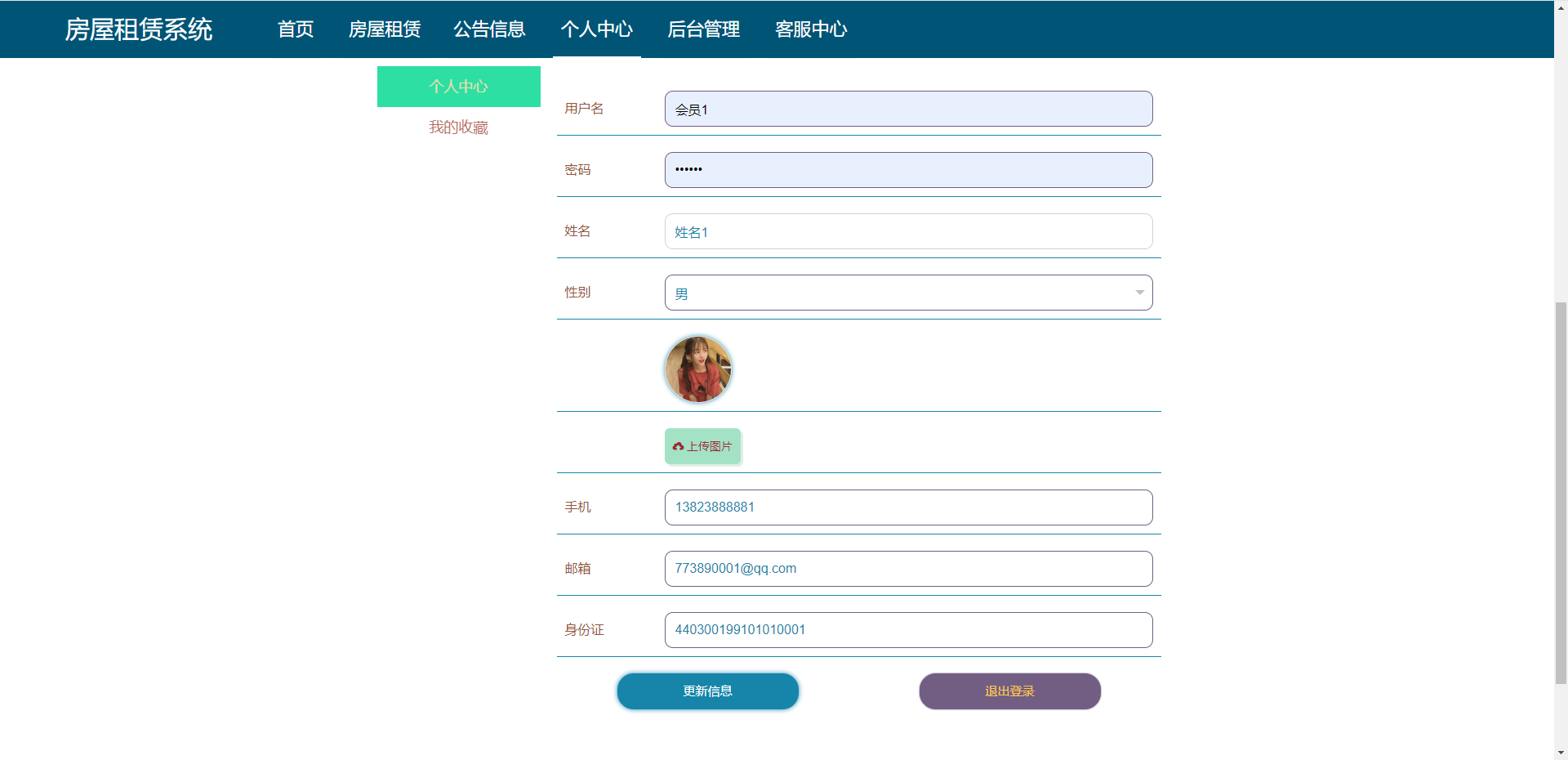Select the 手机 phone number field

(x=908, y=507)
